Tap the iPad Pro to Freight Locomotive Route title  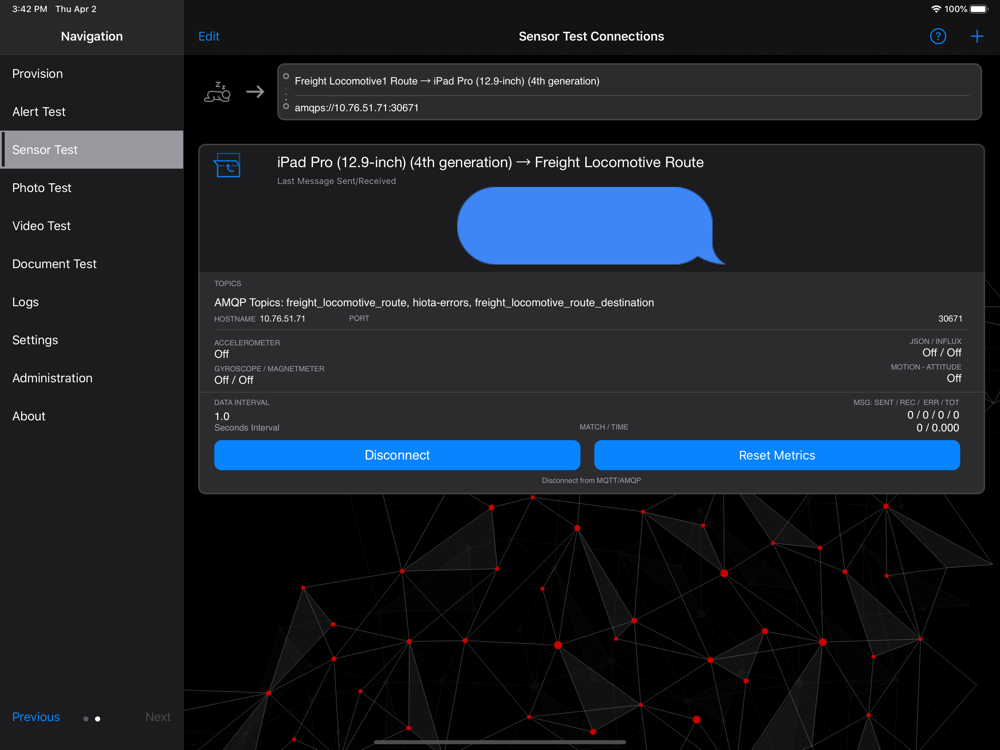490,163
